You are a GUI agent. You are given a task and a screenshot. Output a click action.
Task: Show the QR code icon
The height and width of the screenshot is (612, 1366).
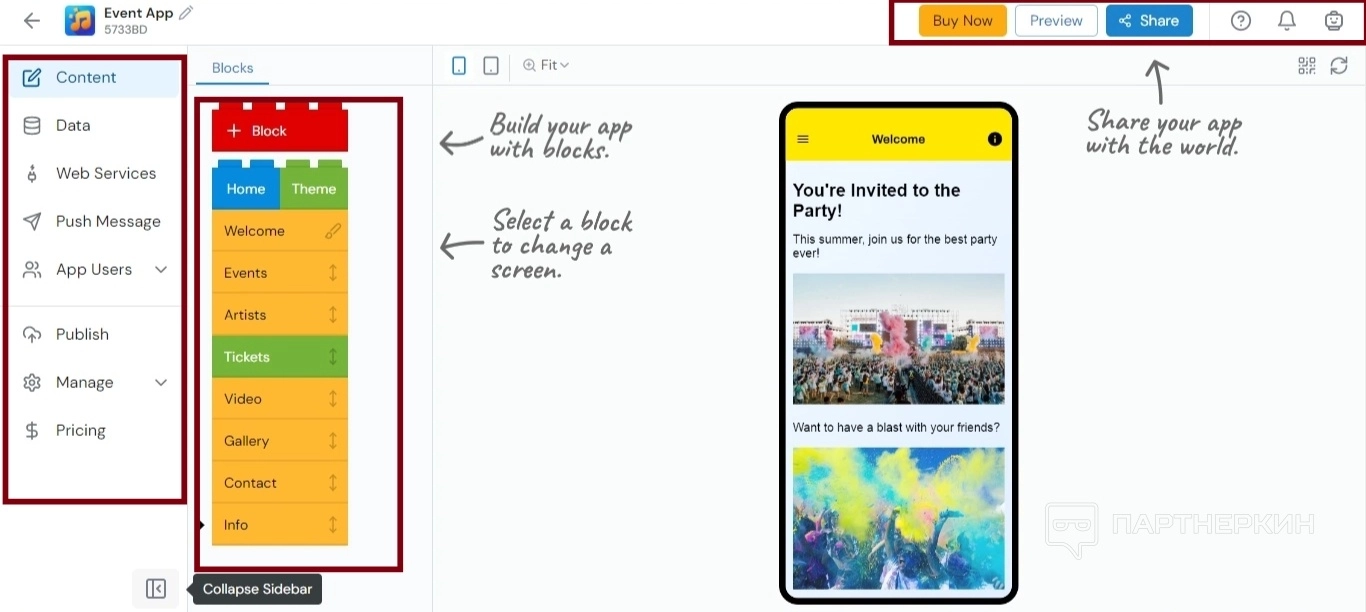point(1307,65)
